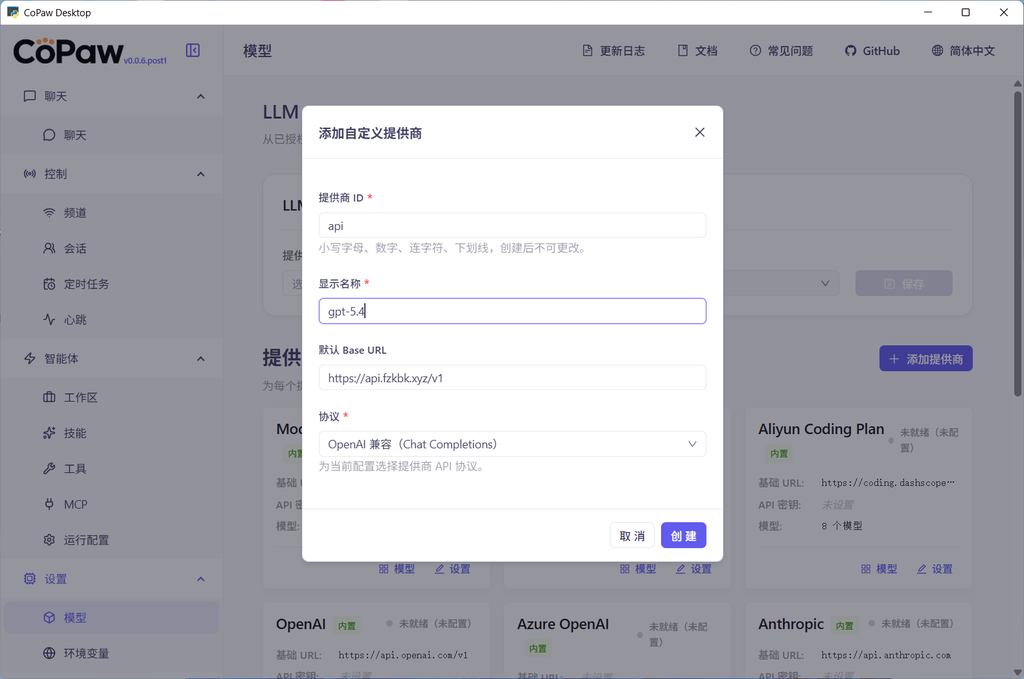Open the 协议 protocol dropdown
Viewport: 1024px width, 679px height.
point(512,444)
